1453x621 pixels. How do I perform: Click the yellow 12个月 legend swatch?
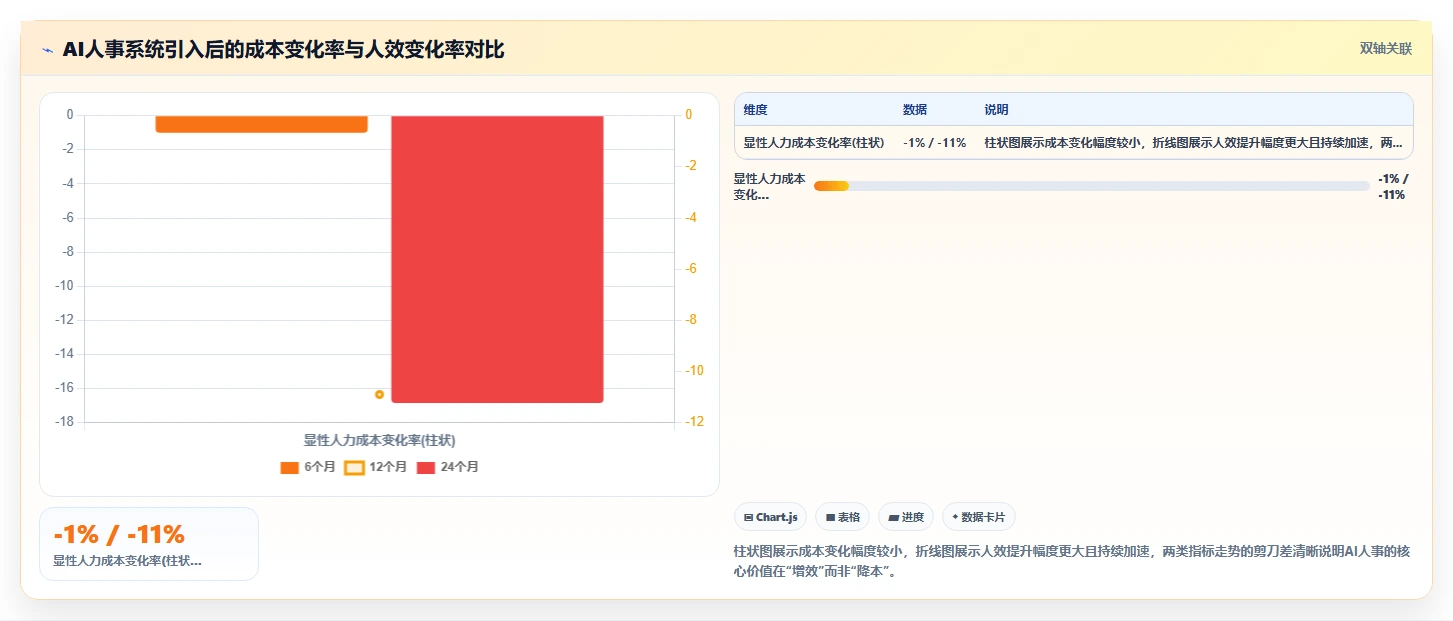[x=354, y=467]
